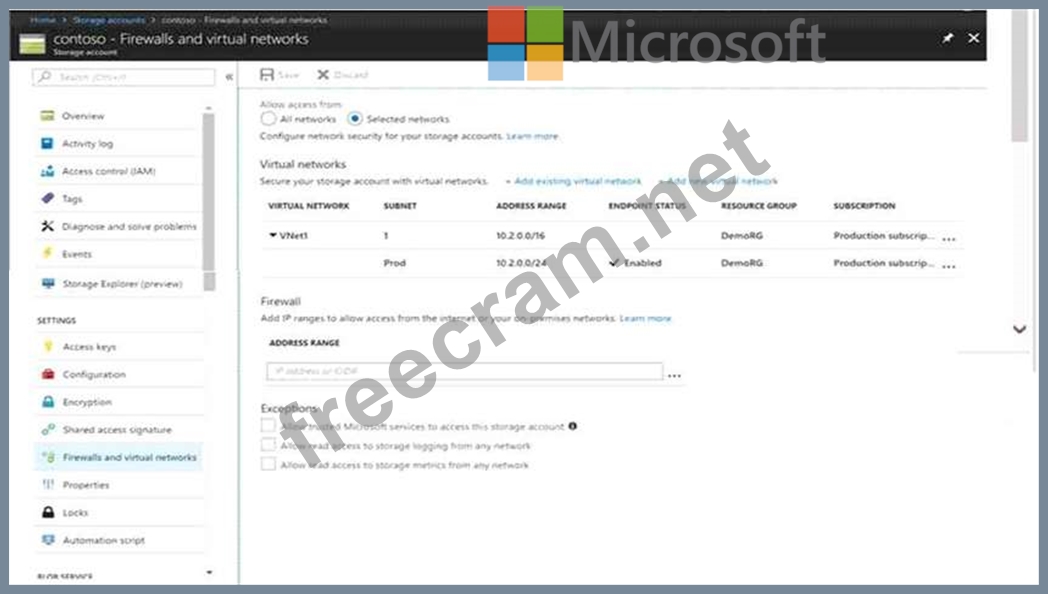Screen dimensions: 1048x594
Task: Open Activity log menu item
Action: [x=118, y=143]
